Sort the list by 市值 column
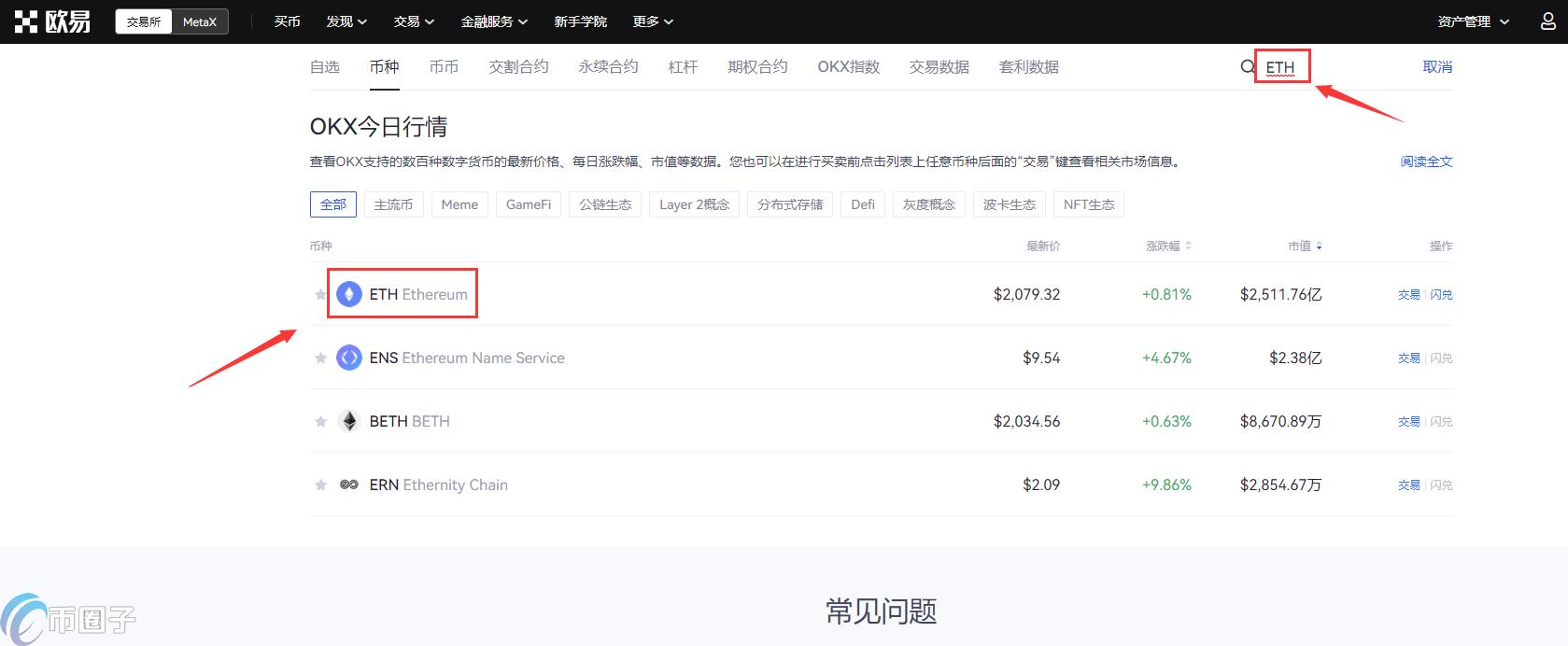 point(1305,246)
